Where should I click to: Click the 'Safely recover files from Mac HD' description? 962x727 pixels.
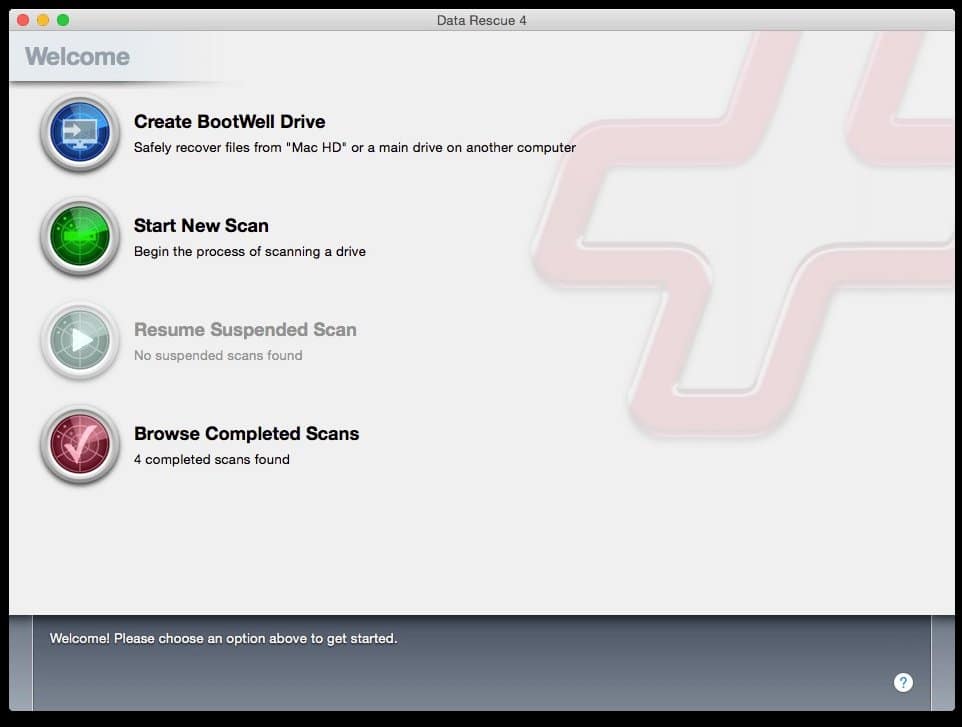355,147
